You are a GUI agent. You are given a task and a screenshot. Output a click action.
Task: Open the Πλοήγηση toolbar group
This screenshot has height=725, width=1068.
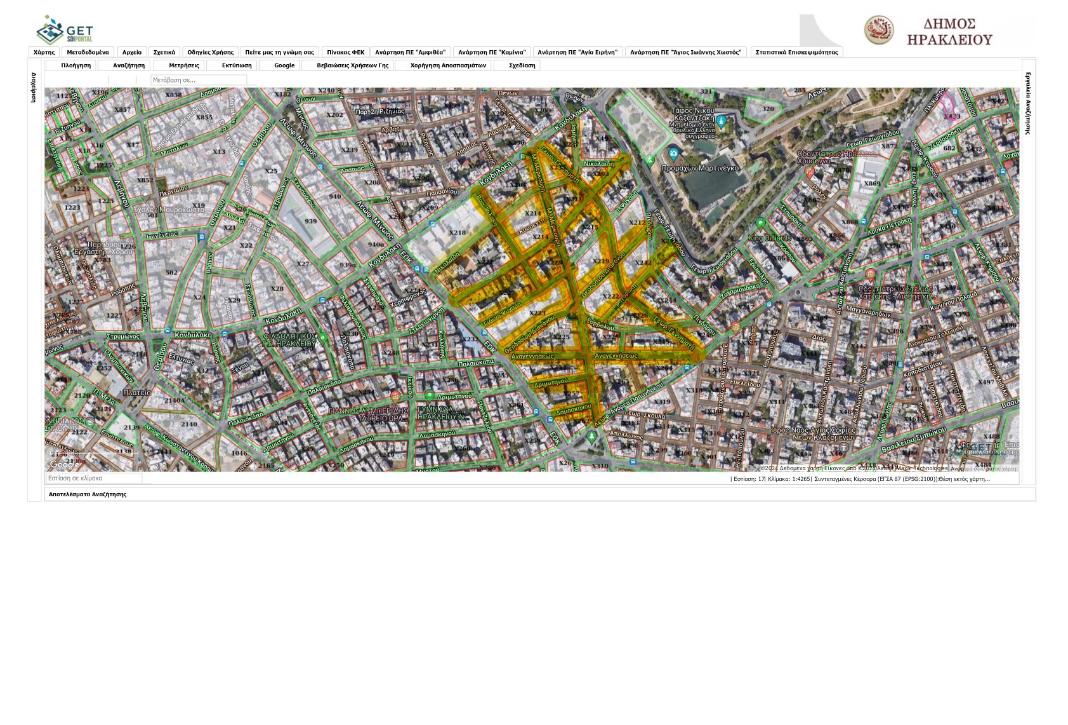[75, 65]
